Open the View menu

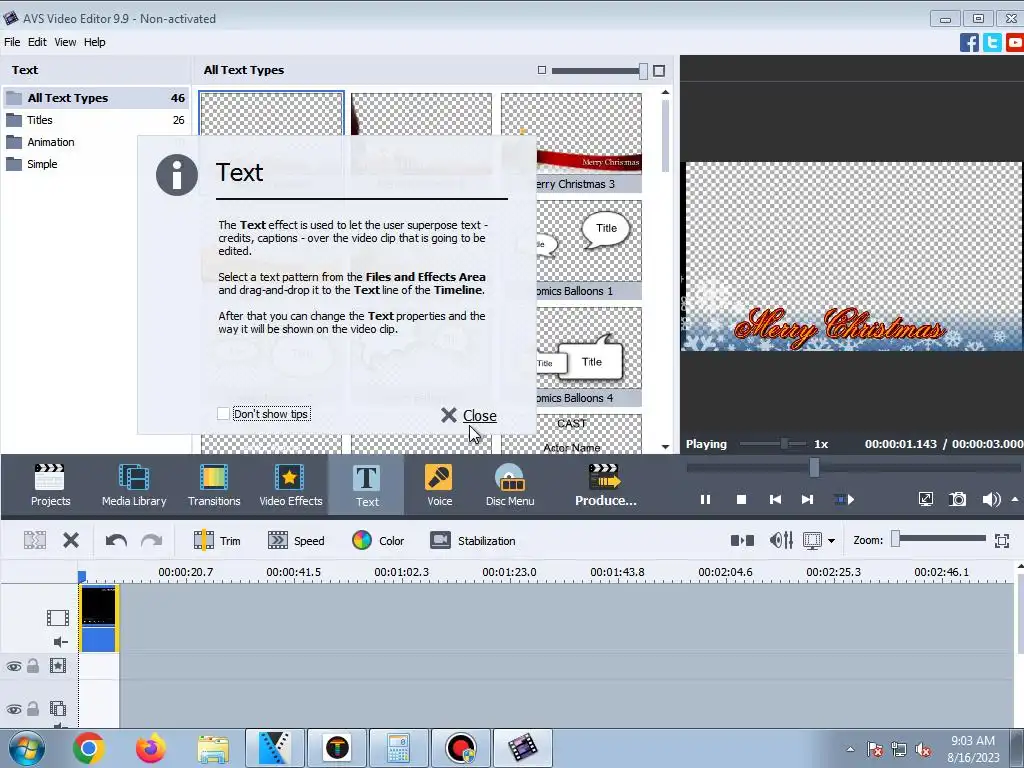coord(65,42)
